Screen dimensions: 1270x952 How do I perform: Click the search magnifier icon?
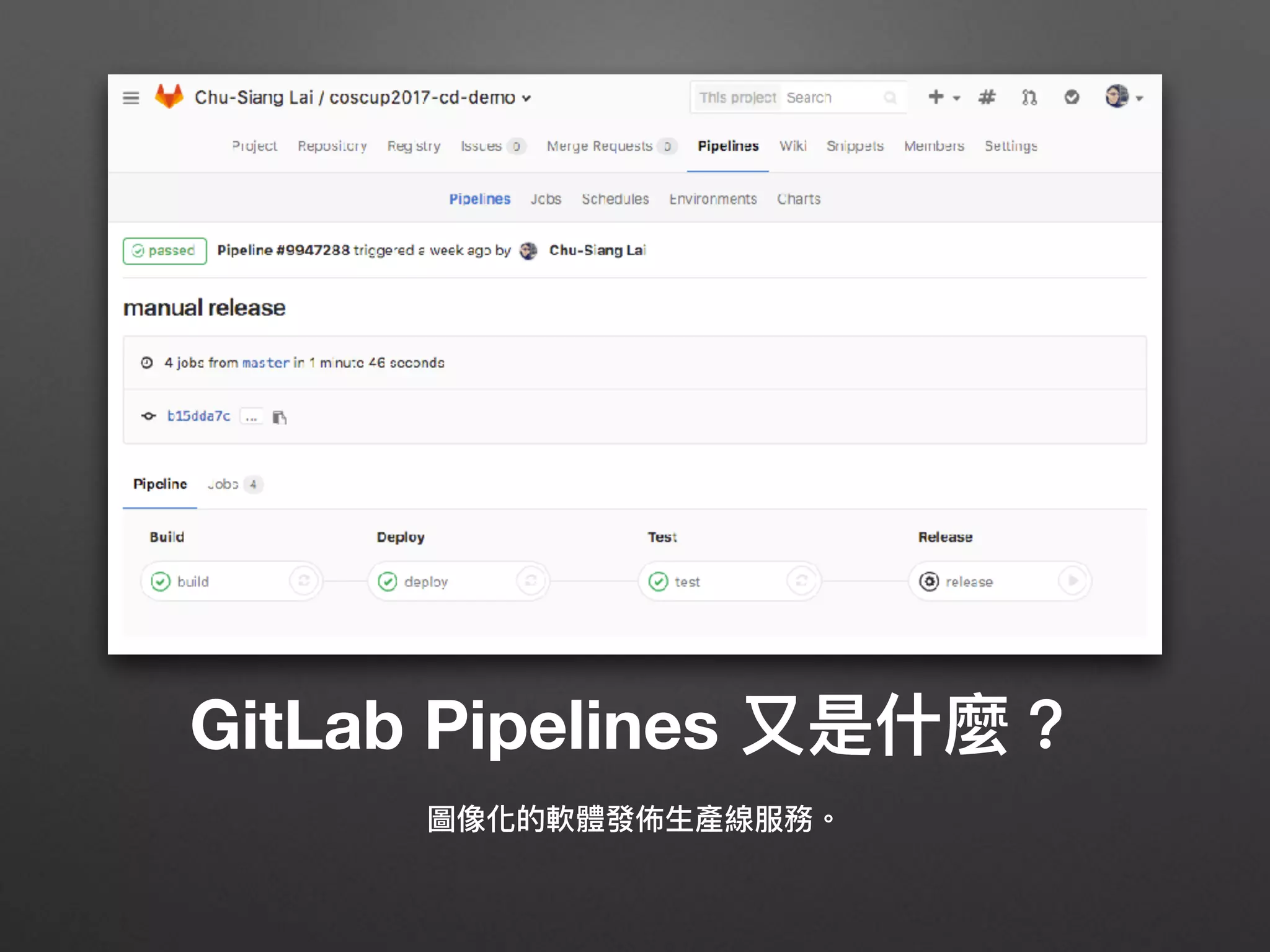[x=890, y=97]
